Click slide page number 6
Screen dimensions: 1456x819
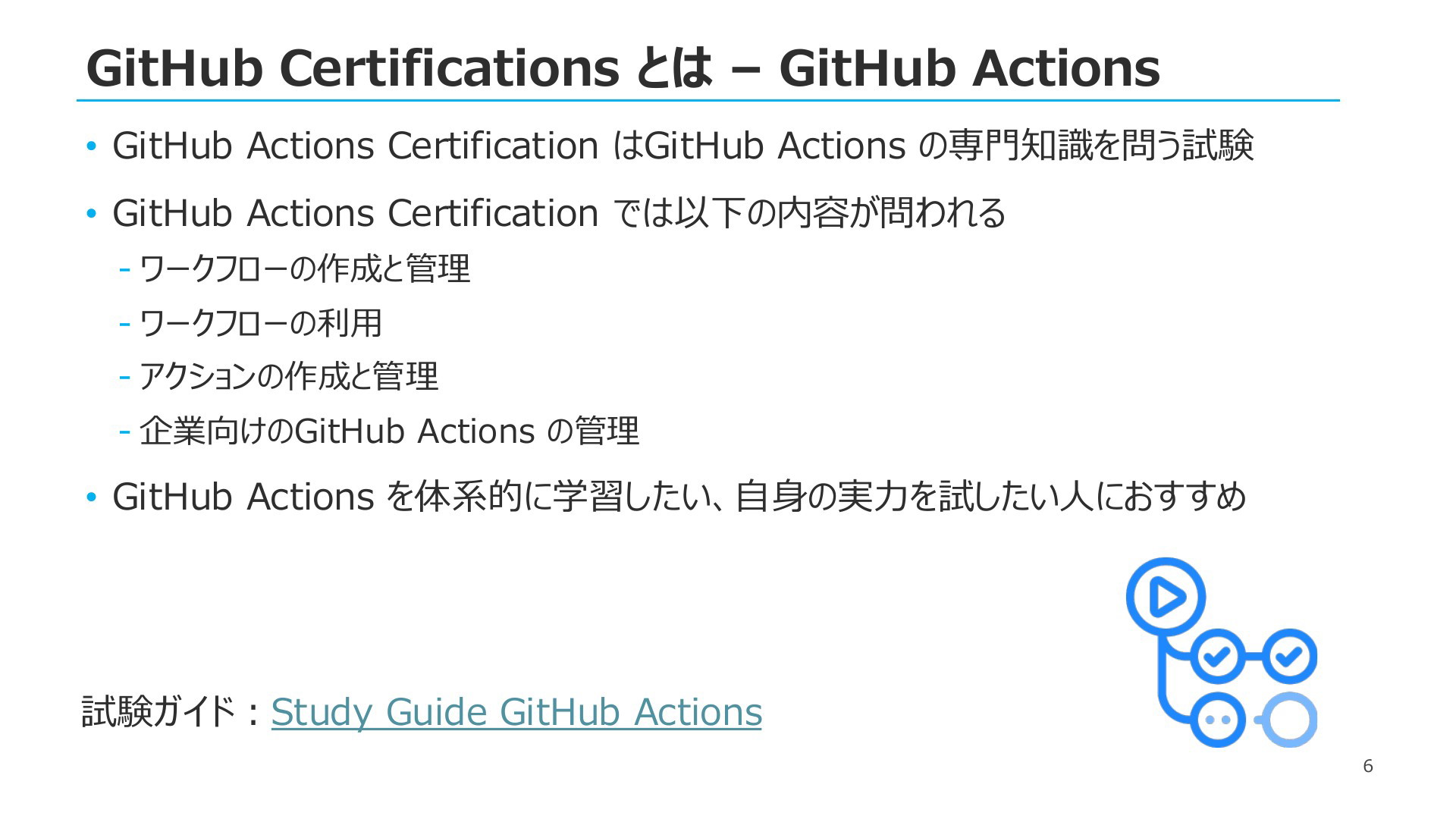click(x=1368, y=766)
